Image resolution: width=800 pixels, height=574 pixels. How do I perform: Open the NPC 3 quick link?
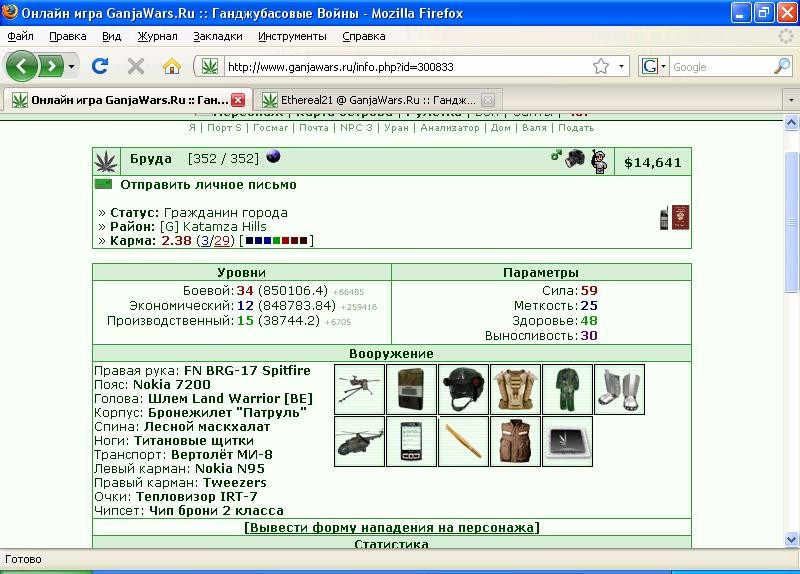[x=357, y=128]
